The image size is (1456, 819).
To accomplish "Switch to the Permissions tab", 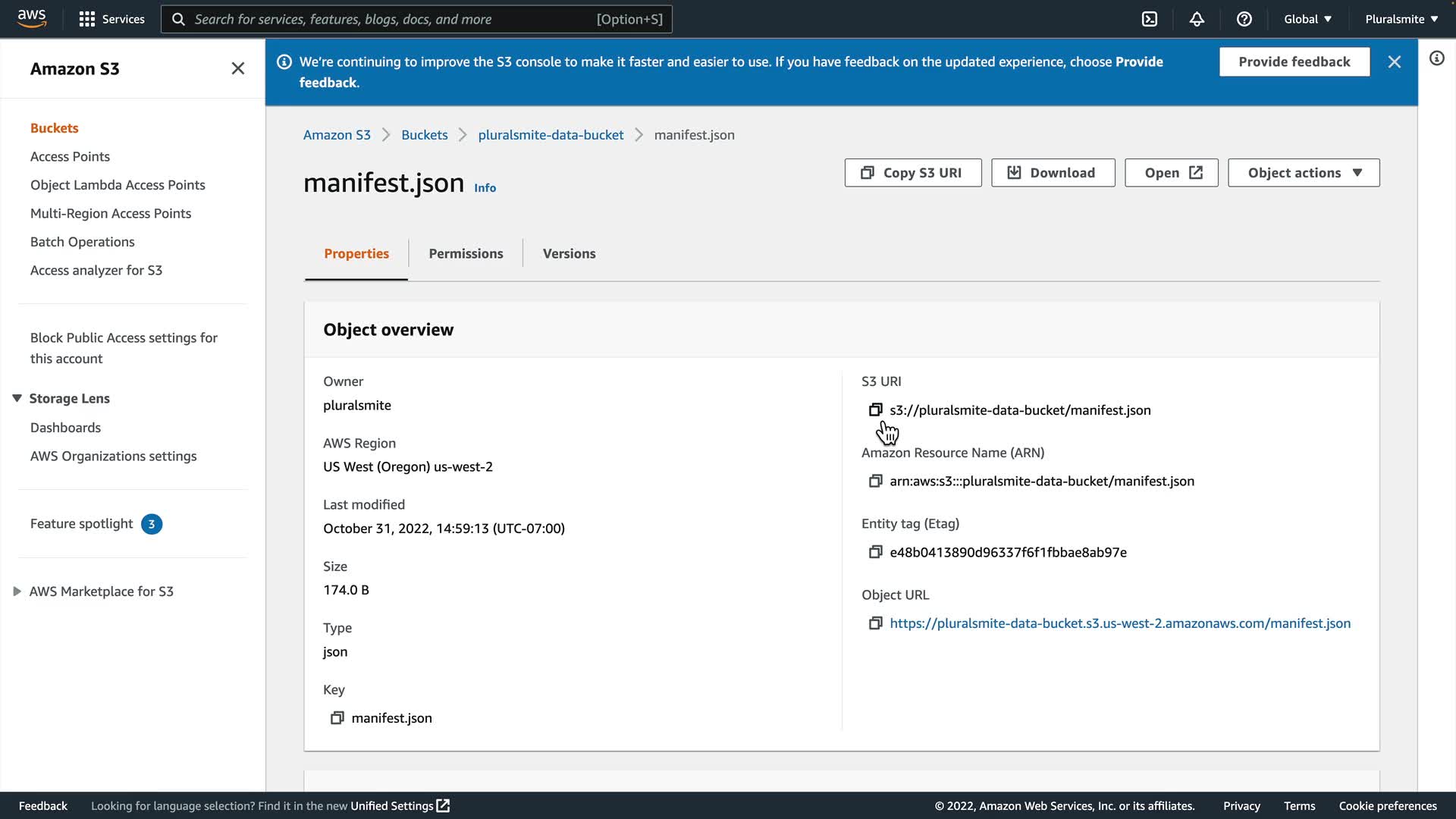I will (466, 253).
